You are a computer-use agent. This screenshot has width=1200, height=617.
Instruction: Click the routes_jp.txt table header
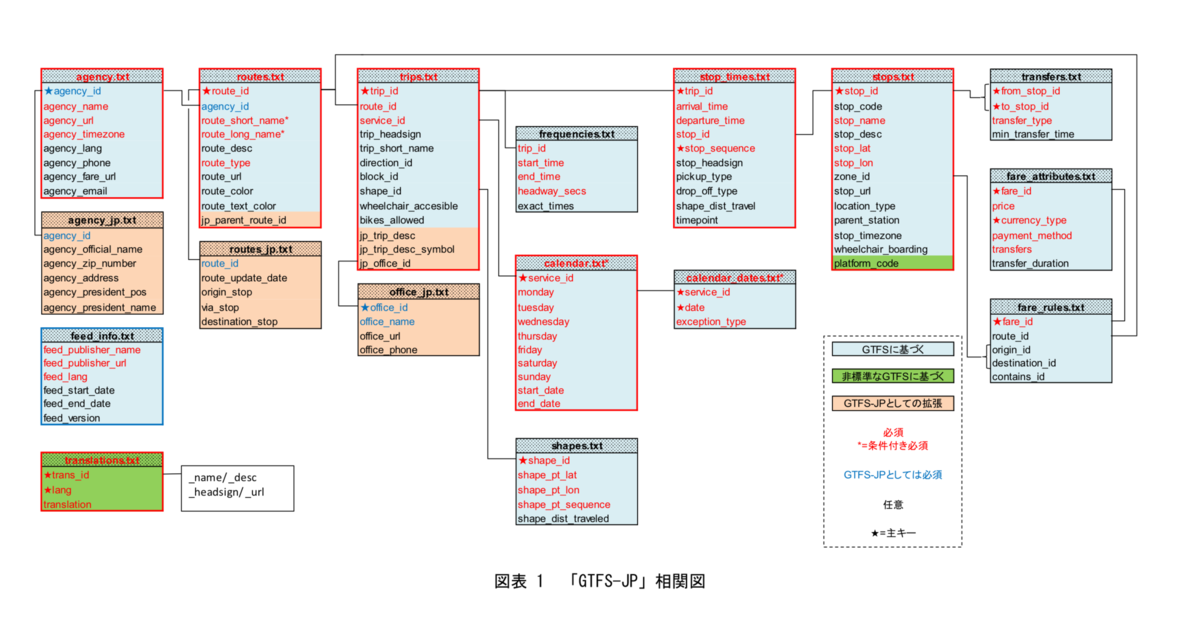(260, 249)
